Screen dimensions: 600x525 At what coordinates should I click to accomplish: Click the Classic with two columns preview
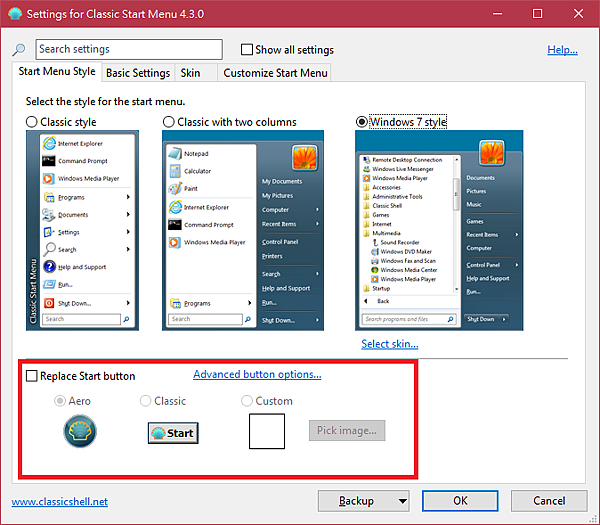click(x=243, y=230)
